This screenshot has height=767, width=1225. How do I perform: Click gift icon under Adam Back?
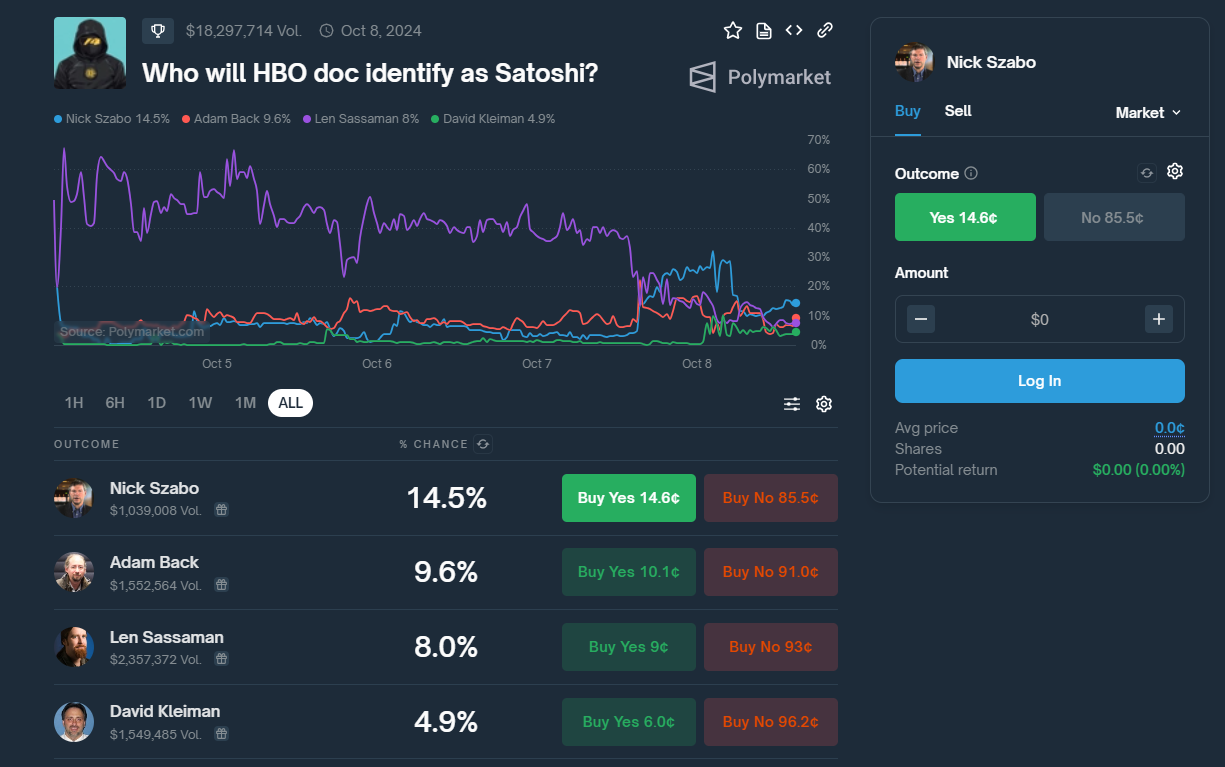(x=222, y=585)
